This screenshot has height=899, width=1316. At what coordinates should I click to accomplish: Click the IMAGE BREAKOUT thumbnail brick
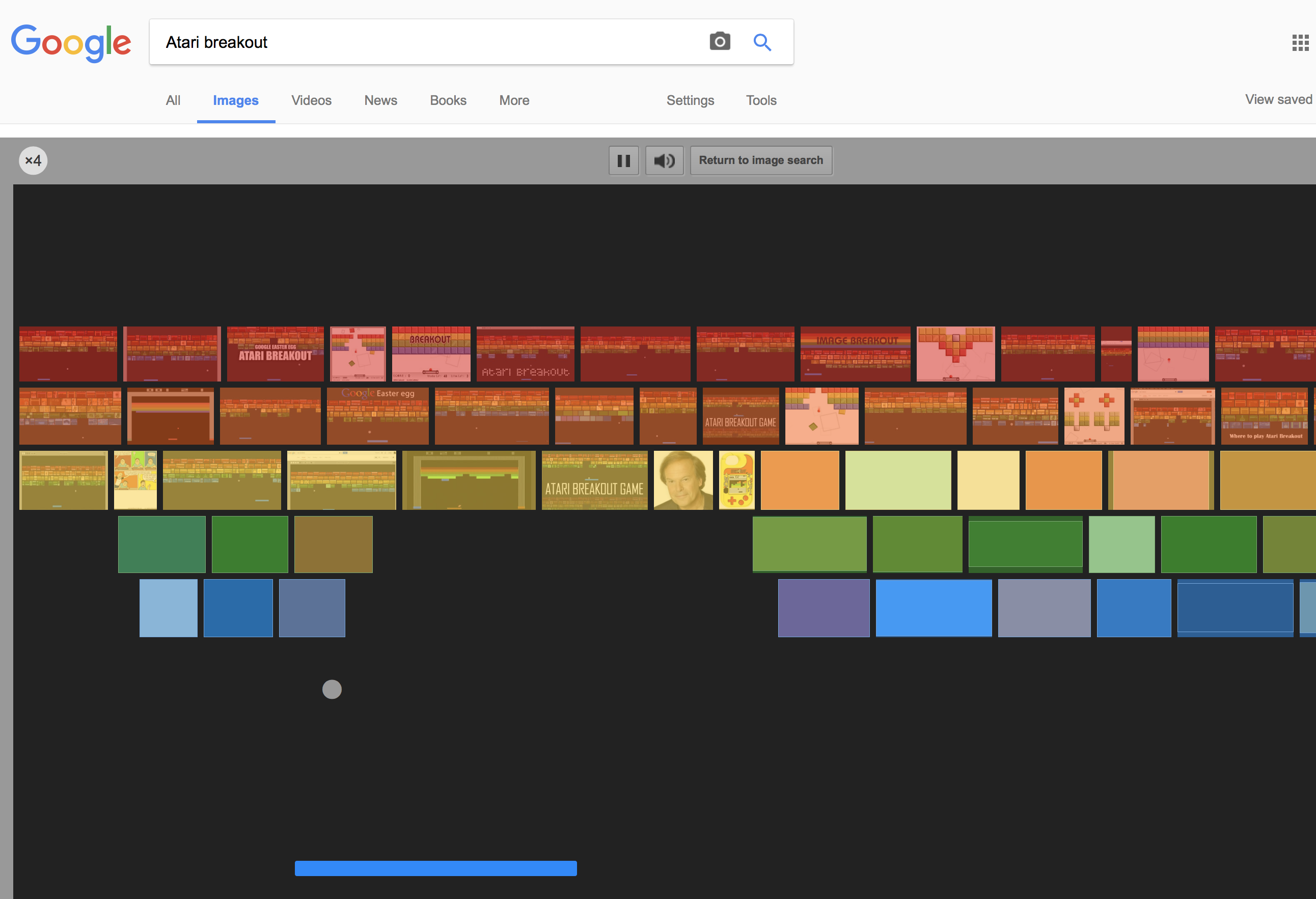(855, 353)
